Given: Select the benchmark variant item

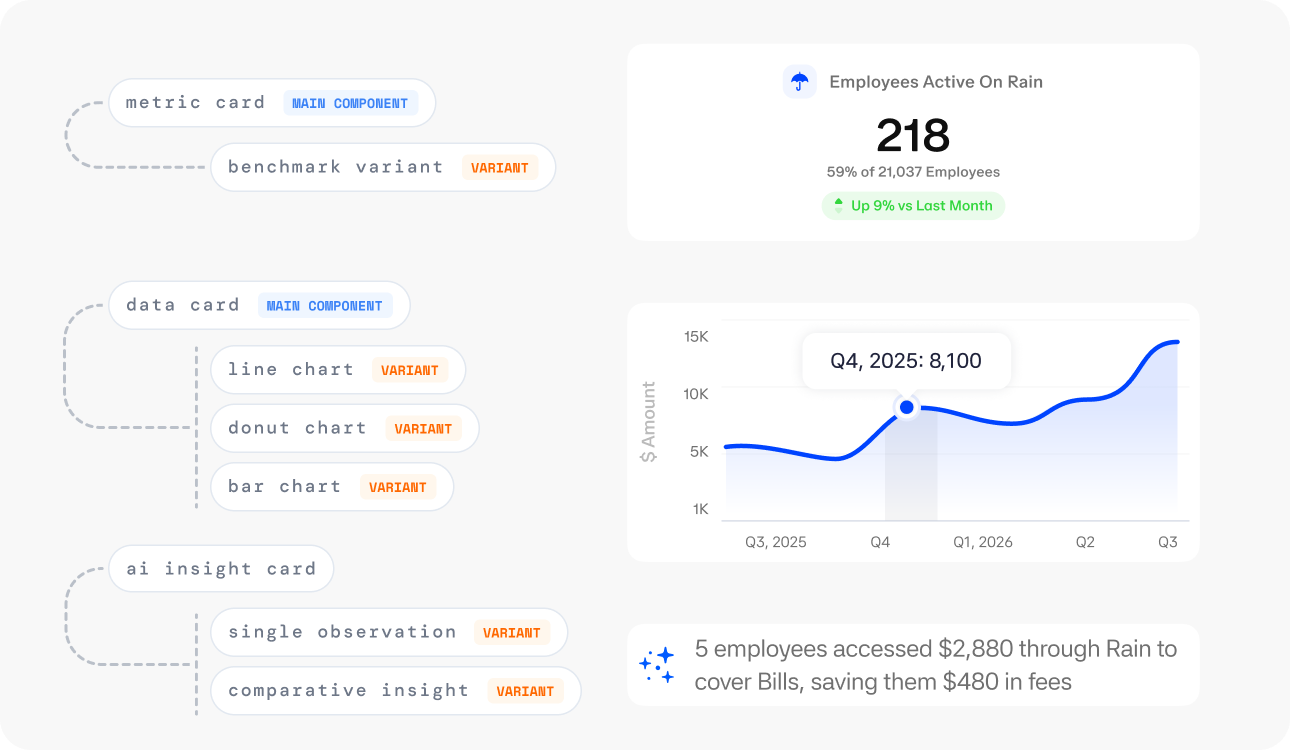Looking at the screenshot, I should [382, 167].
